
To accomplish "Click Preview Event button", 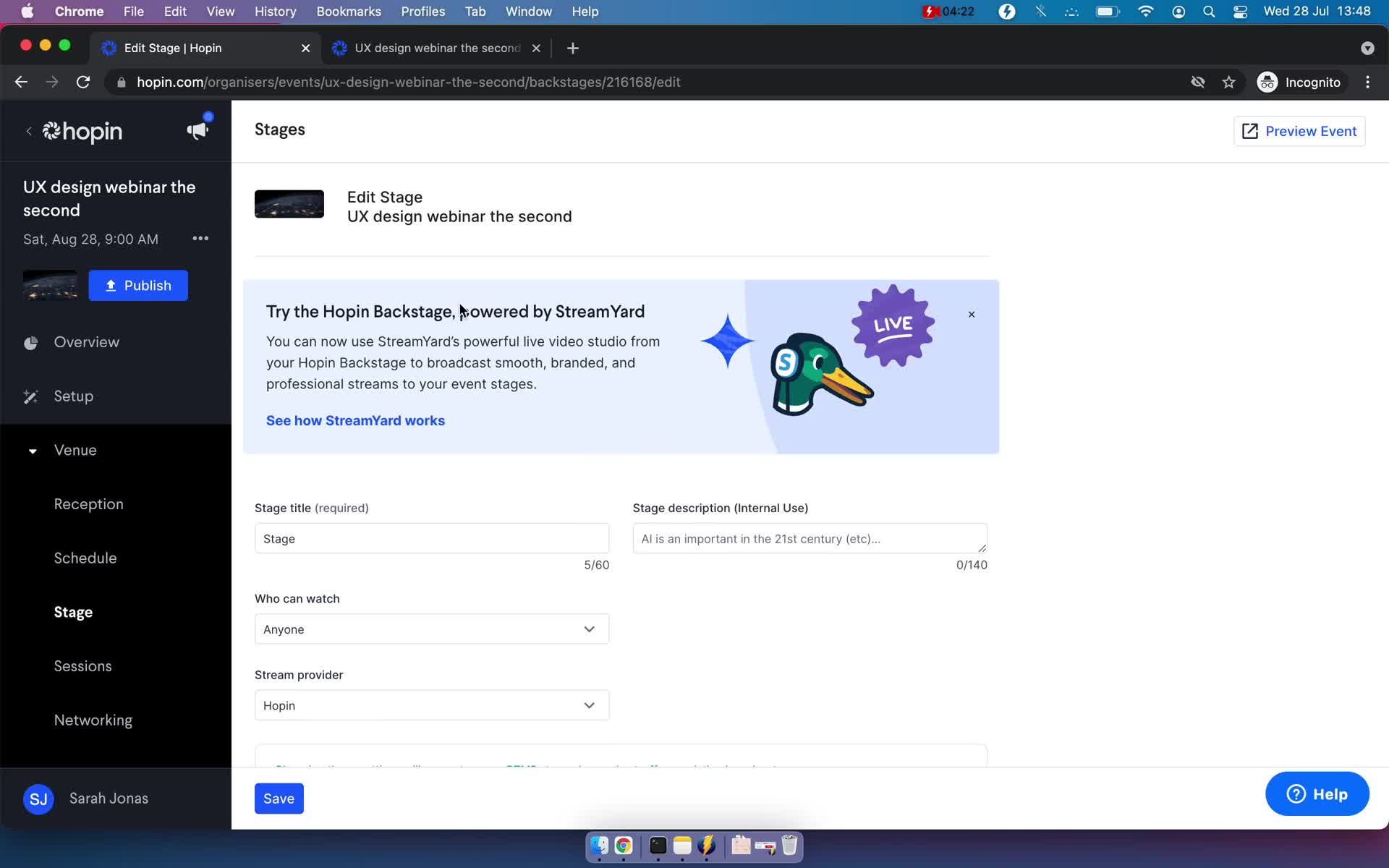I will pyautogui.click(x=1299, y=132).
